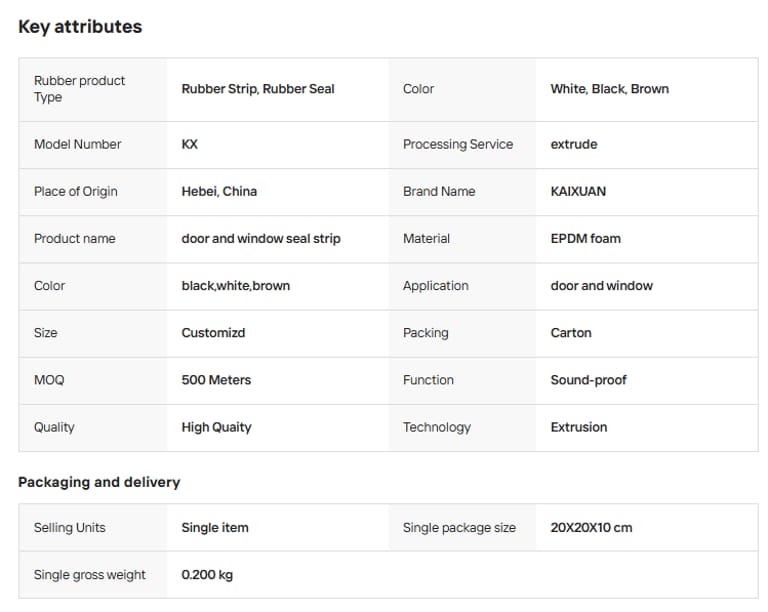Image resolution: width=768 pixels, height=612 pixels.
Task: Click the "Sound-proof" function value
Action: click(x=589, y=380)
